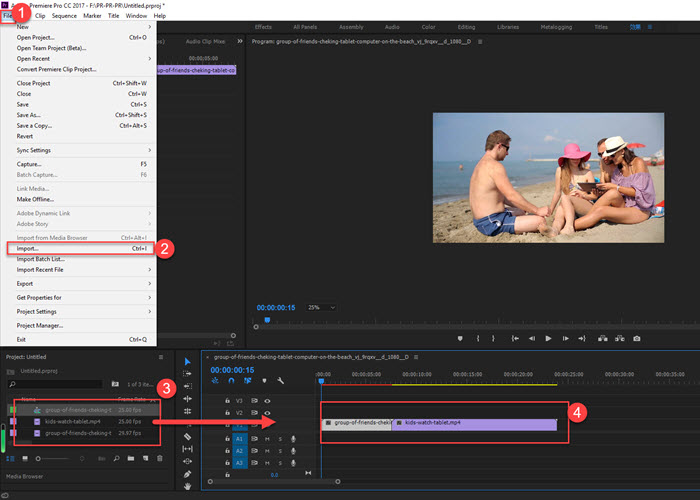
Task: Select the Selection tool arrow
Action: click(x=188, y=362)
